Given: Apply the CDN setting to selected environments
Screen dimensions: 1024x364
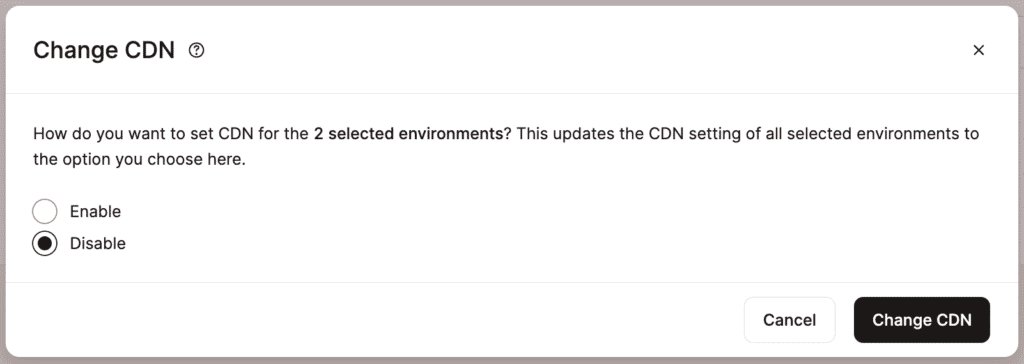Looking at the screenshot, I should coord(921,320).
